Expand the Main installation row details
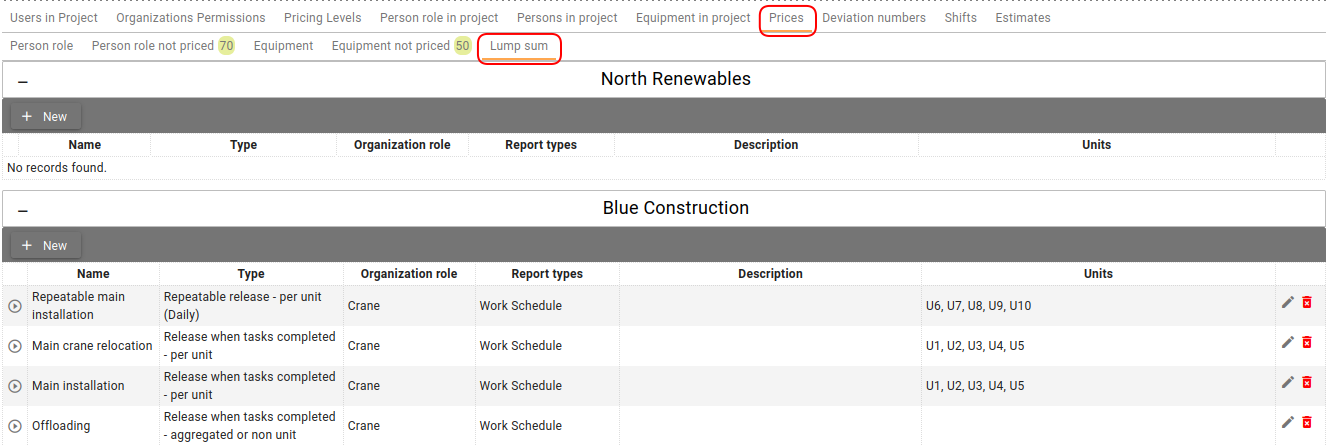 (15, 386)
